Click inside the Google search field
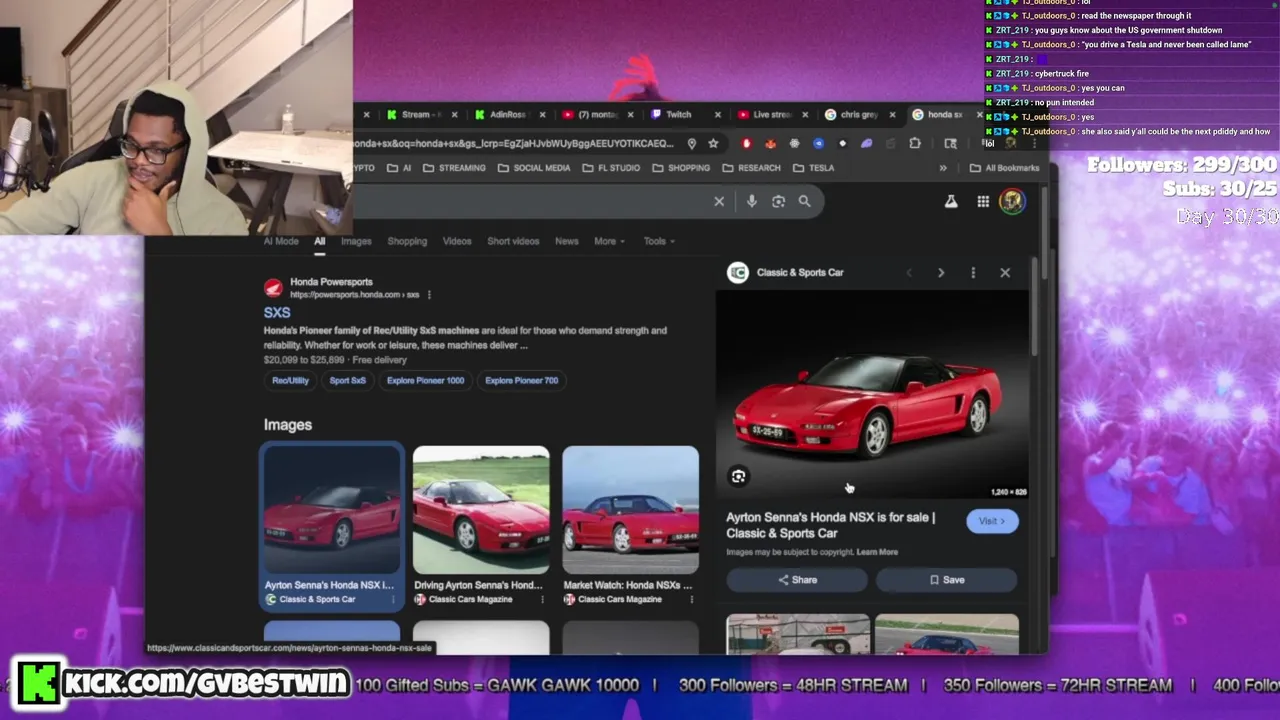 pos(530,201)
